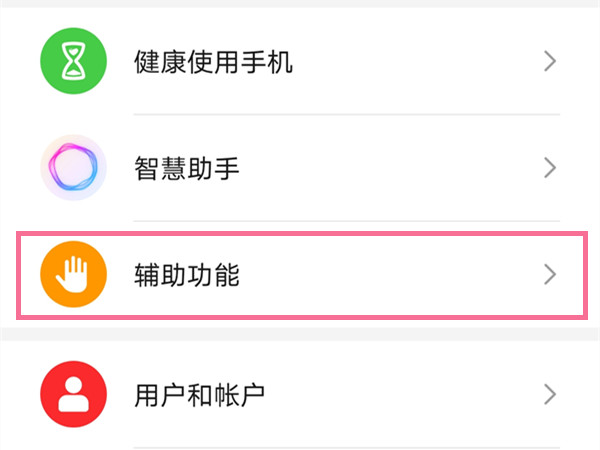Select the 智慧助手 label text
Image resolution: width=600 pixels, height=450 pixels.
(x=187, y=167)
